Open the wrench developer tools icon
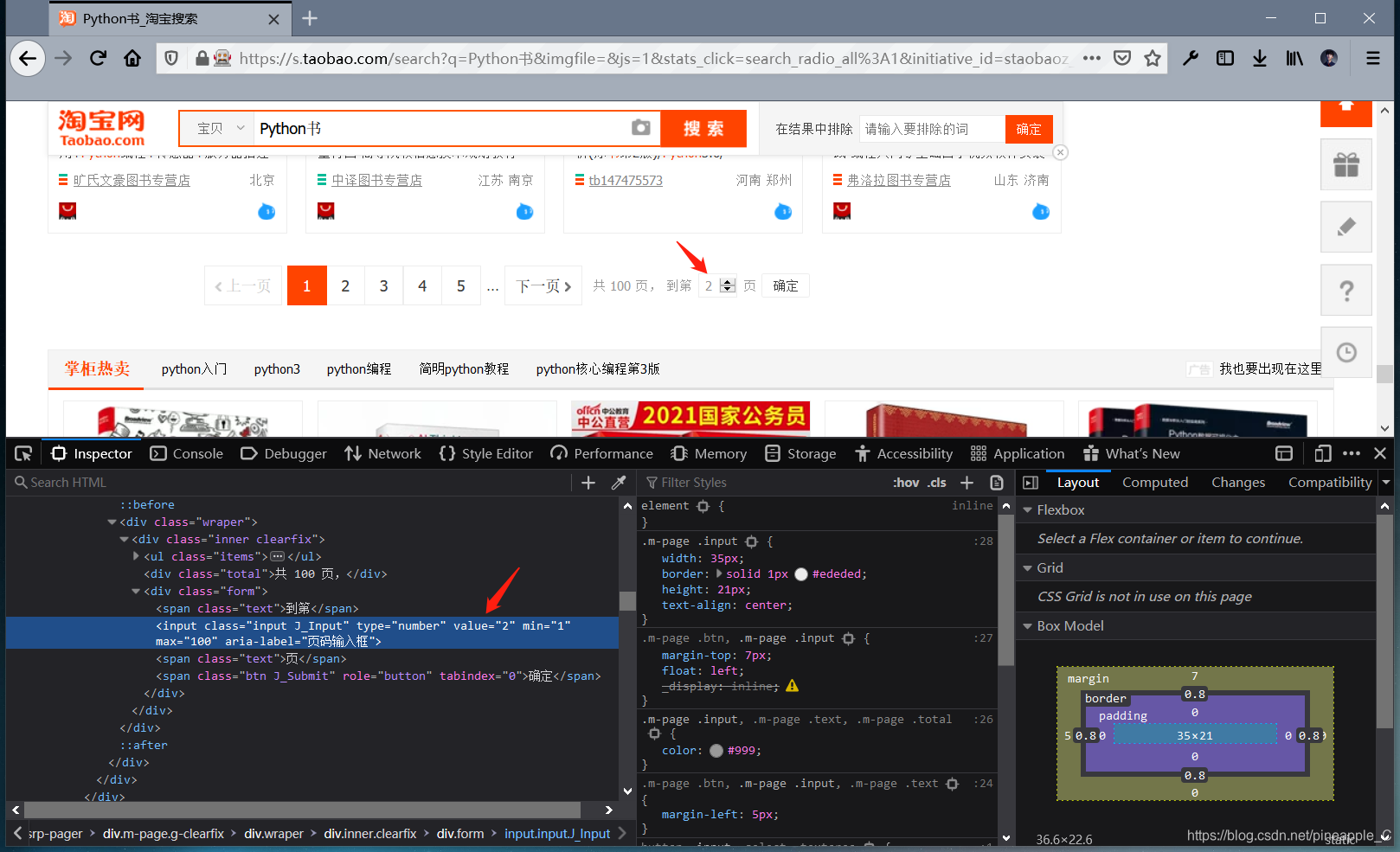This screenshot has height=852, width=1400. pos(1191,58)
